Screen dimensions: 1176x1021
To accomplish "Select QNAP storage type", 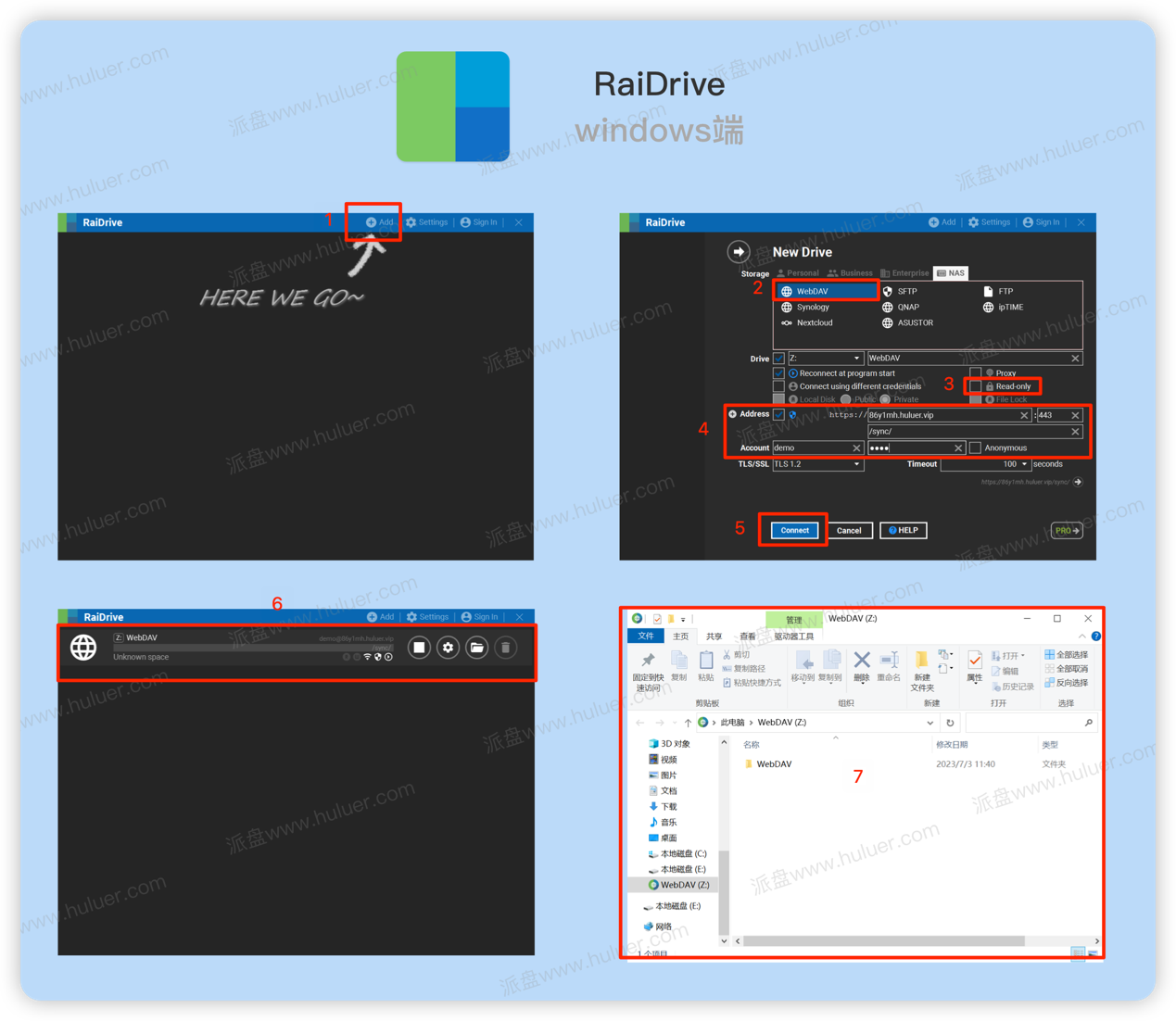I will point(901,307).
